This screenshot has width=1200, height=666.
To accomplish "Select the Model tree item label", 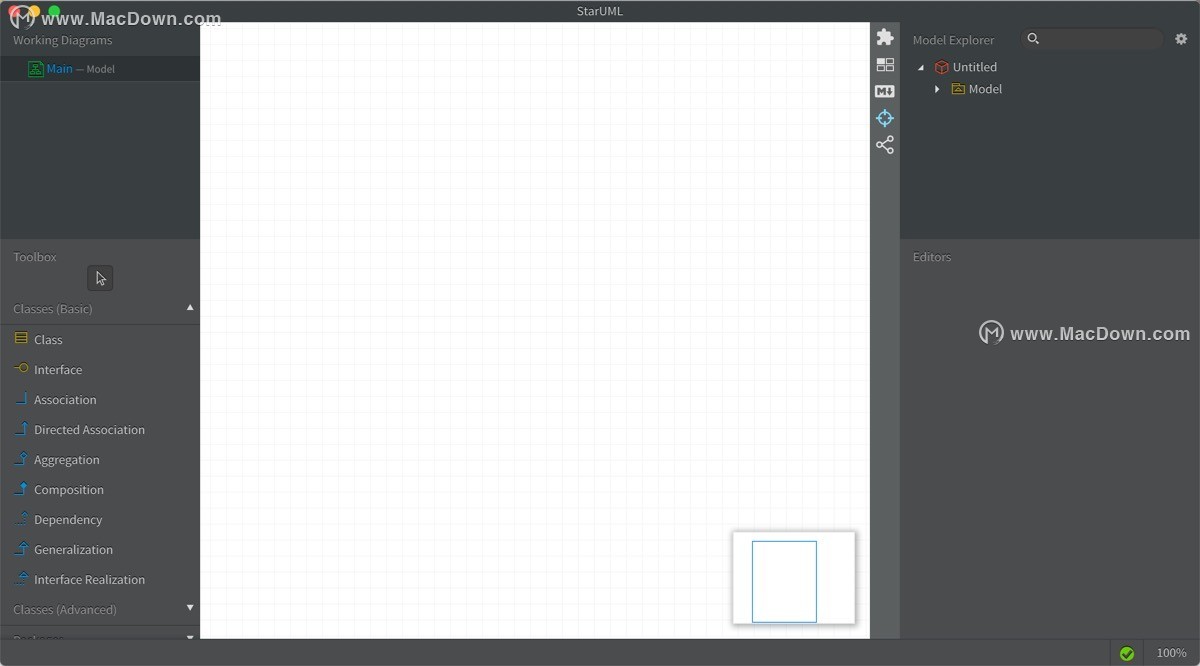I will [x=985, y=89].
